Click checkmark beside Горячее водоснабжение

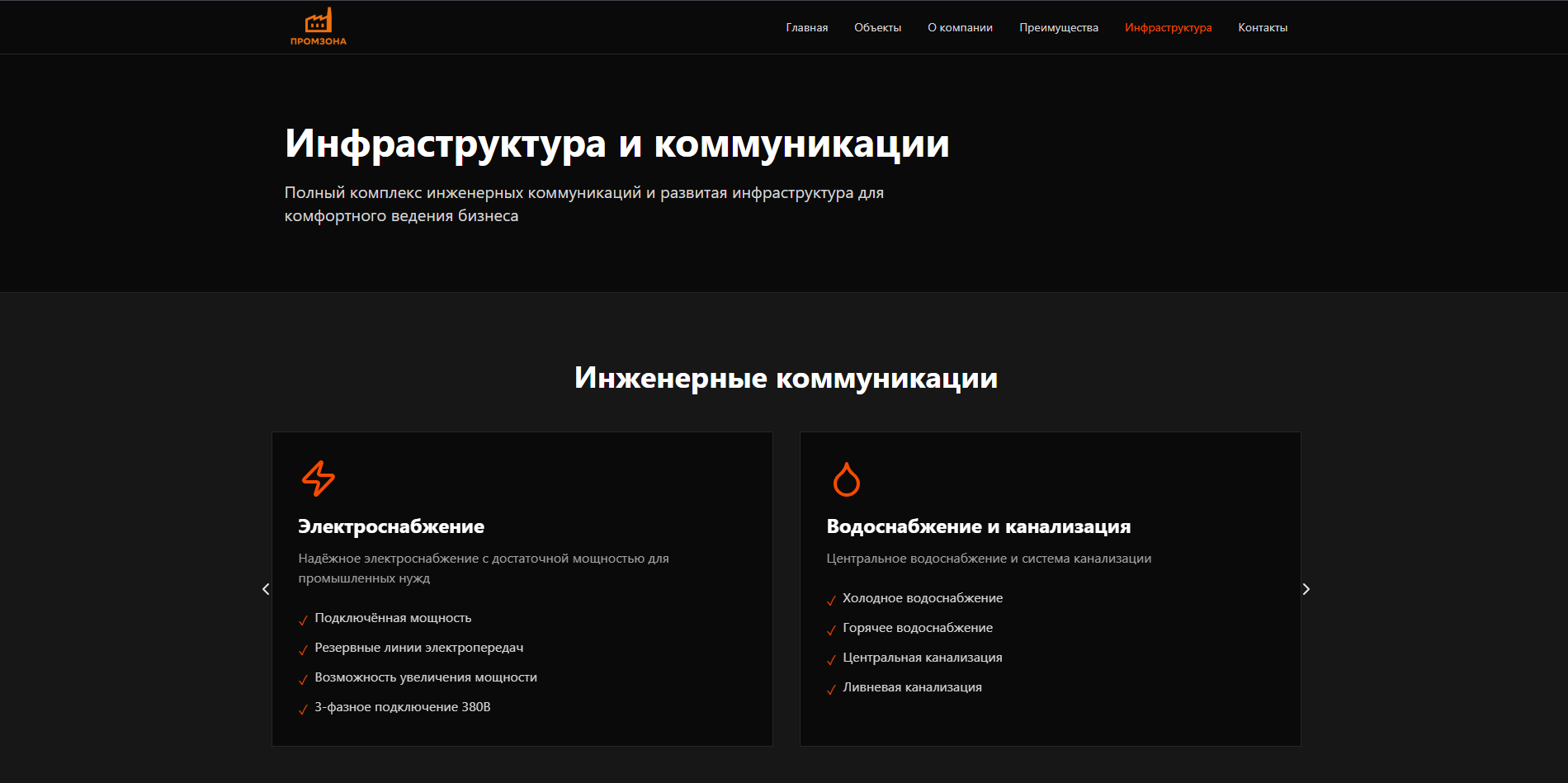click(x=831, y=630)
